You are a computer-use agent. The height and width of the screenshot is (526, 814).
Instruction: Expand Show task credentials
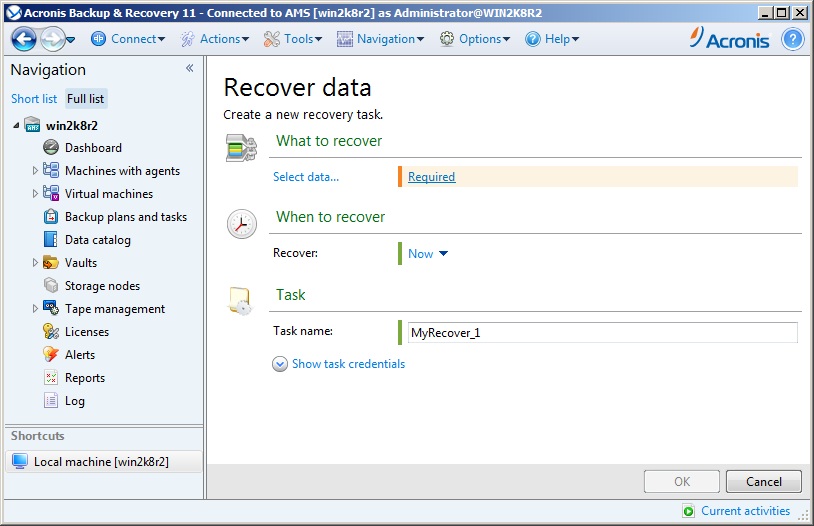click(x=338, y=363)
